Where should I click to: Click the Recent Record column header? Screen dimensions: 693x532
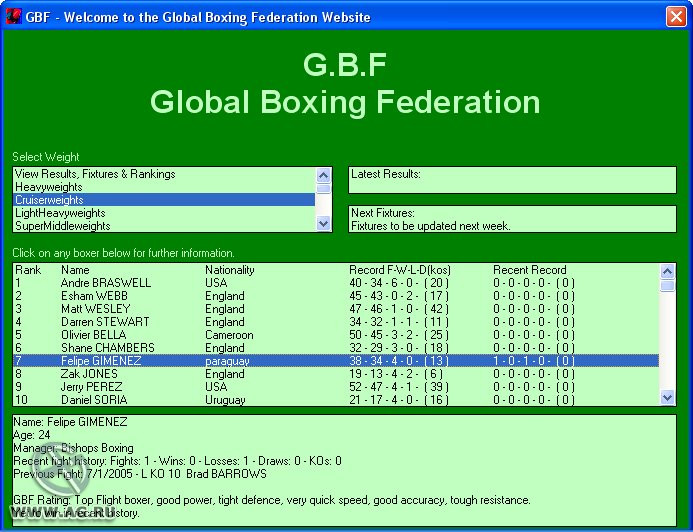(529, 270)
